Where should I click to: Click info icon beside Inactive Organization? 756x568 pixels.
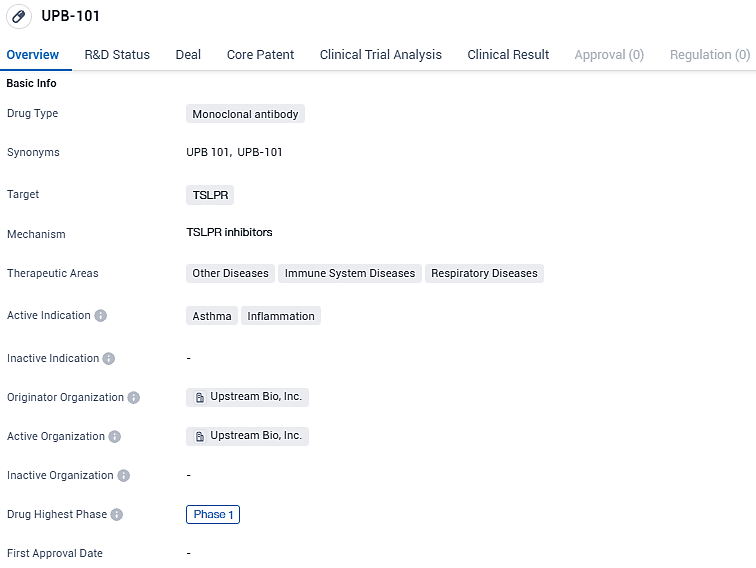point(124,476)
